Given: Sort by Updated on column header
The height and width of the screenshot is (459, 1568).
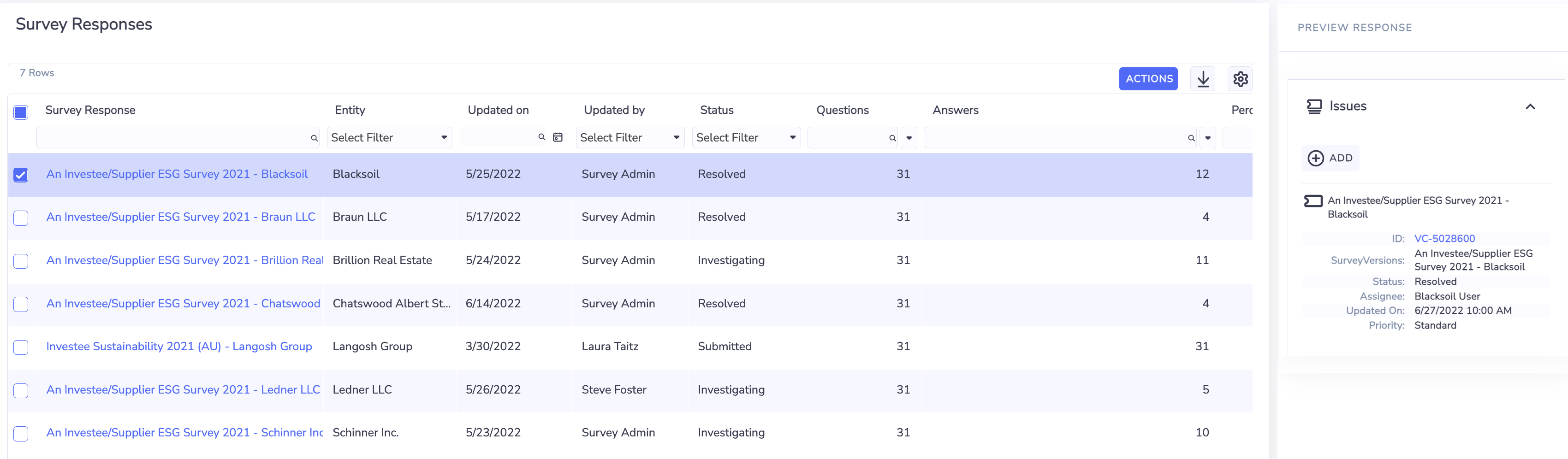Looking at the screenshot, I should 498,110.
